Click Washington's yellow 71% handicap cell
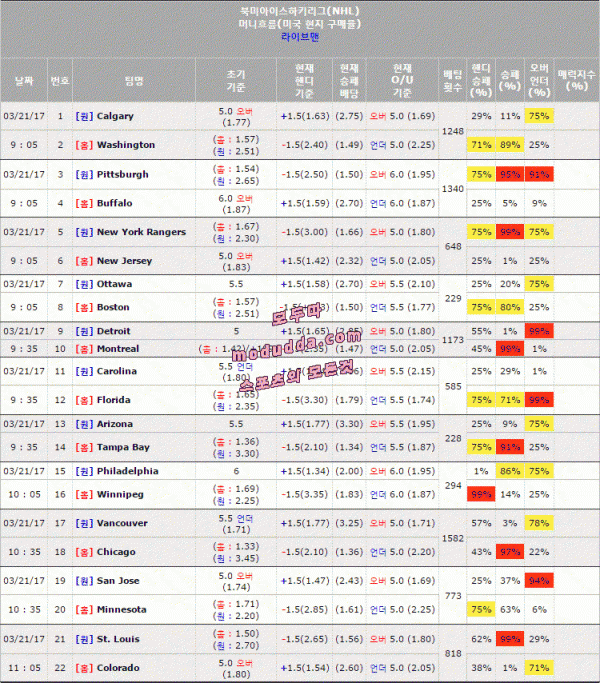The height and width of the screenshot is (683, 600). 481,145
